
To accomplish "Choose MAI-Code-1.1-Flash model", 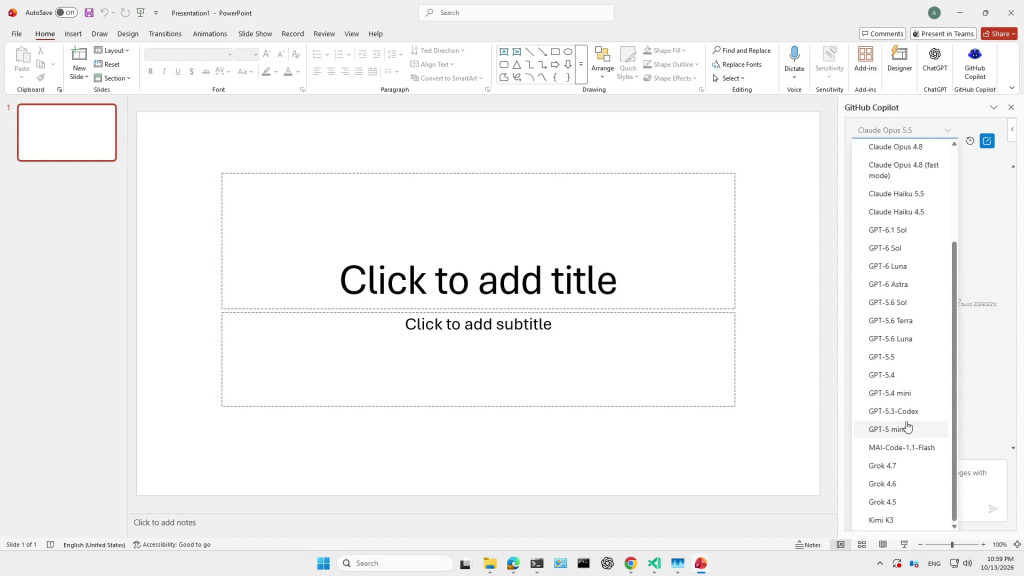I will click(901, 447).
